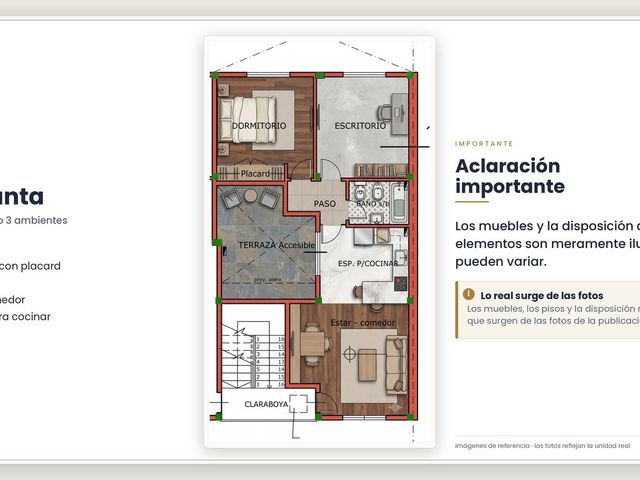The height and width of the screenshot is (480, 640).
Task: Click the 'PASO' hallway label
Action: pyautogui.click(x=324, y=204)
